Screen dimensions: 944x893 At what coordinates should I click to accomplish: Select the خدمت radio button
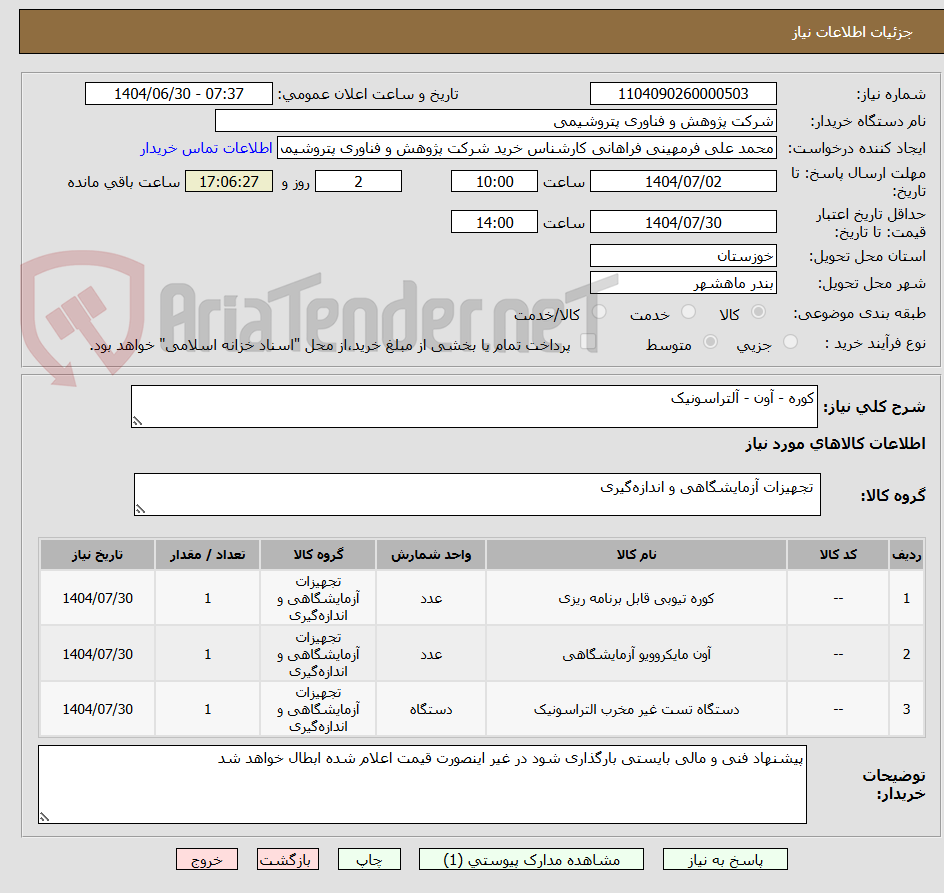[x=688, y=311]
